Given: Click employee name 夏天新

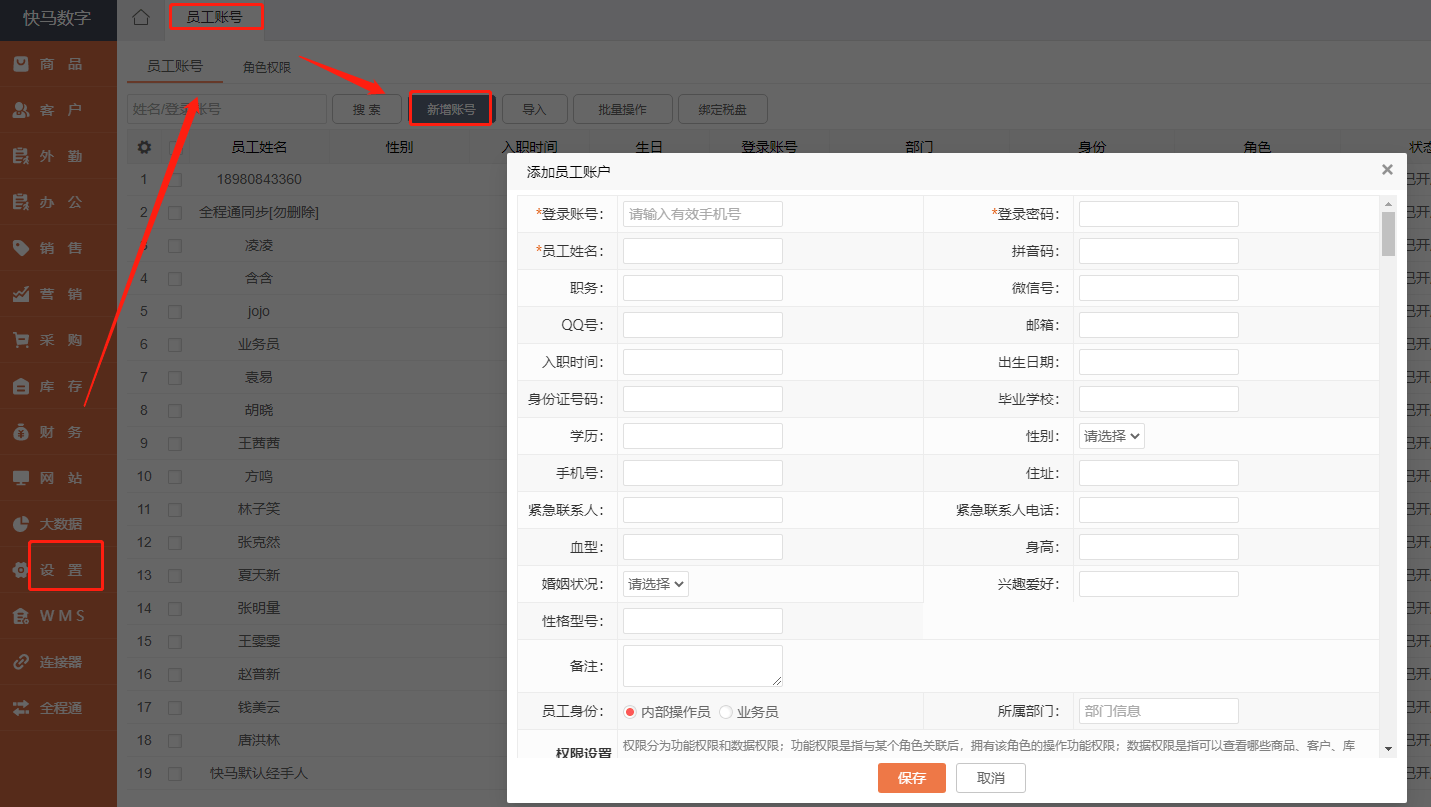Looking at the screenshot, I should click(x=259, y=576).
